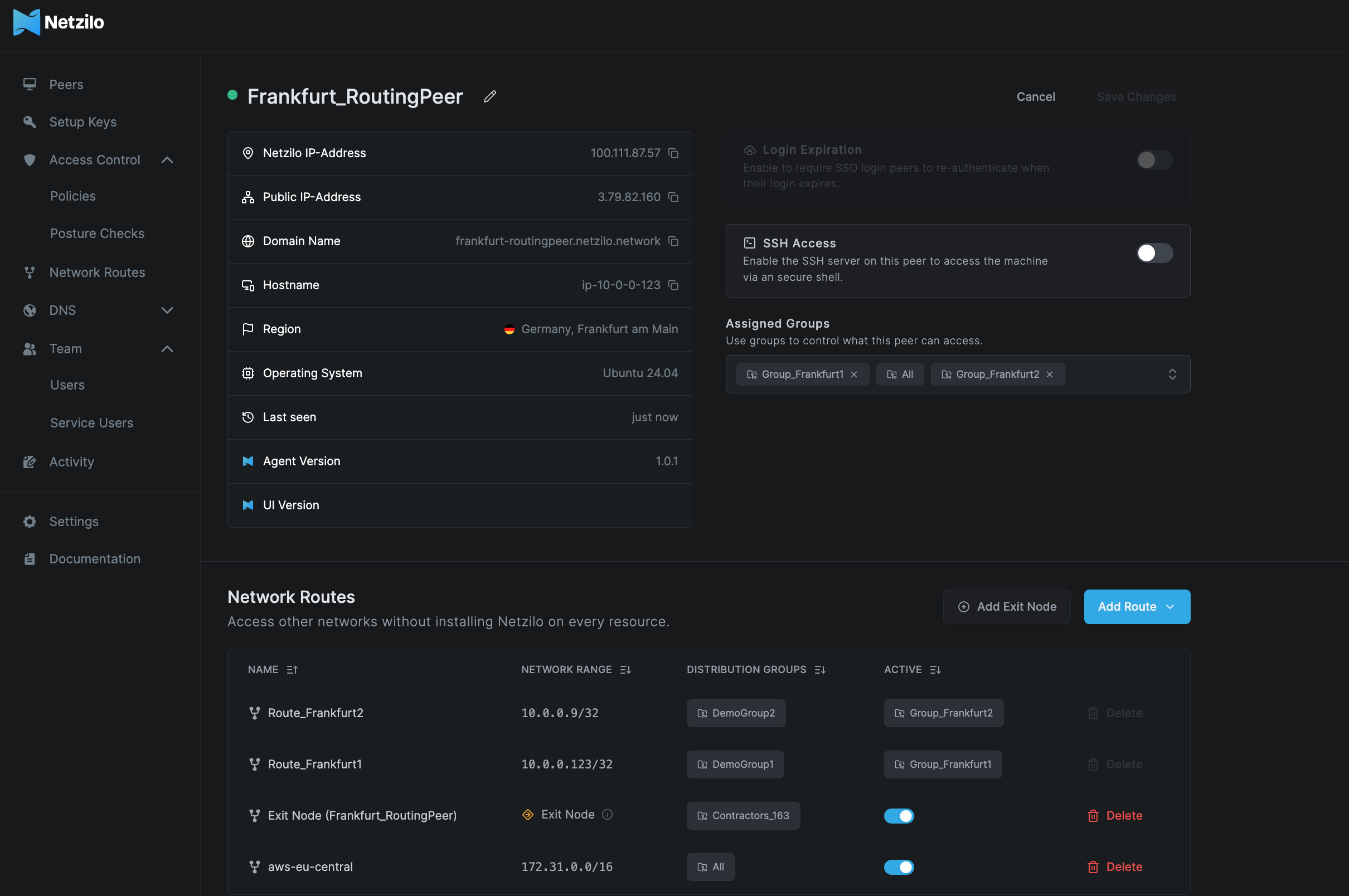Disable the aws-eu-central route active toggle
The width and height of the screenshot is (1349, 896).
tap(899, 867)
